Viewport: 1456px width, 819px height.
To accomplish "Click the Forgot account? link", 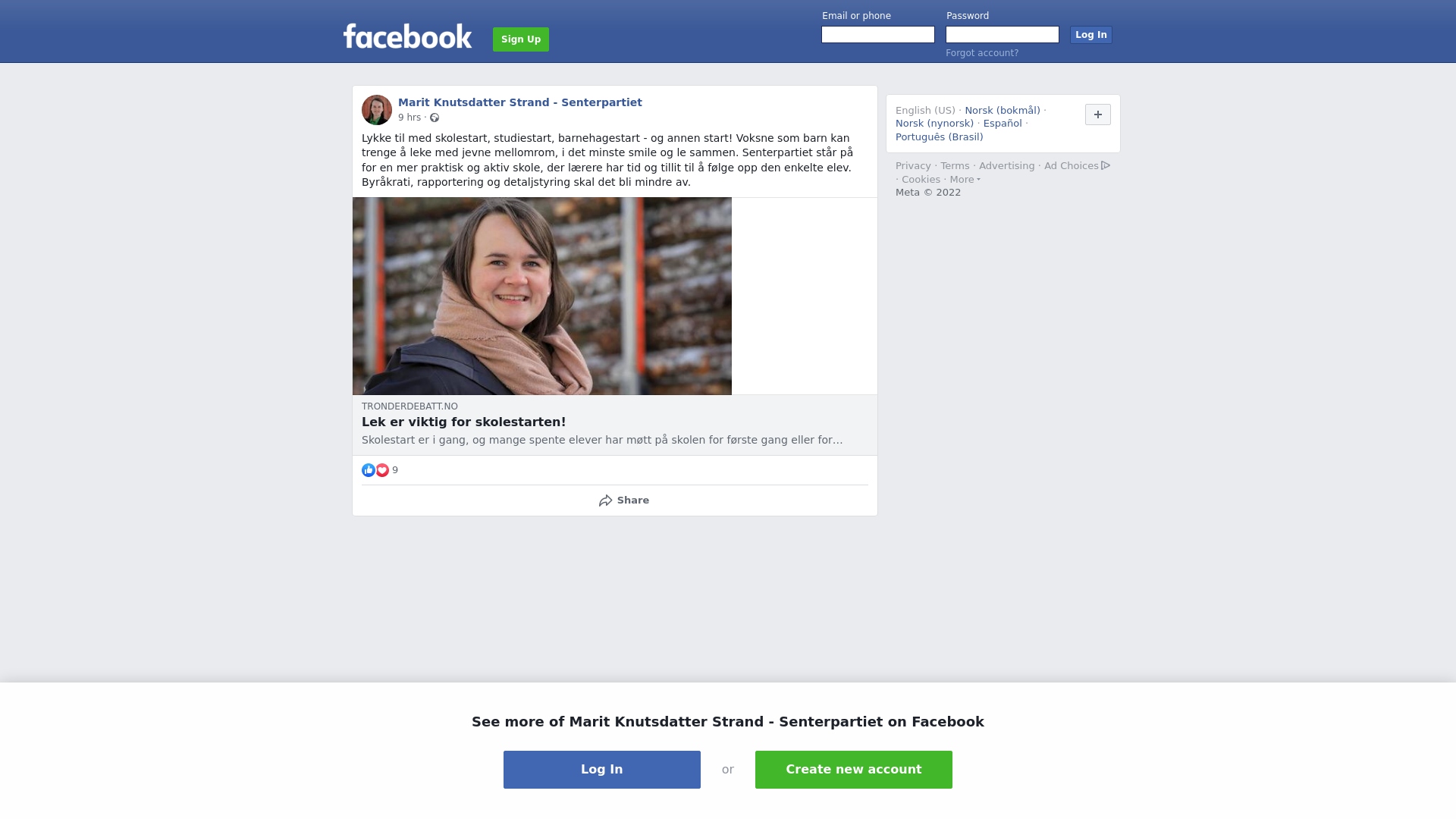I will click(x=982, y=53).
